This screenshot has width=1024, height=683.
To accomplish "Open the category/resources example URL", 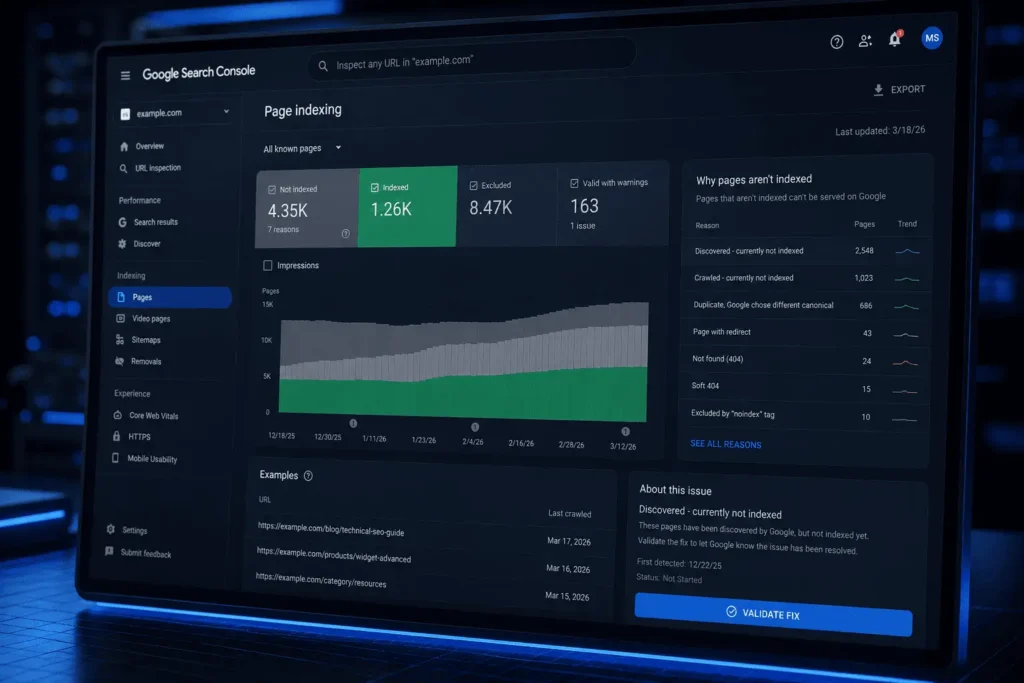I will point(321,580).
